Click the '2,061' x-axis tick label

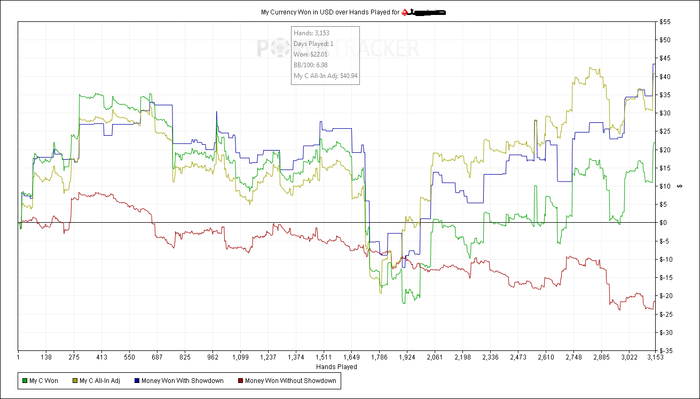click(x=434, y=357)
